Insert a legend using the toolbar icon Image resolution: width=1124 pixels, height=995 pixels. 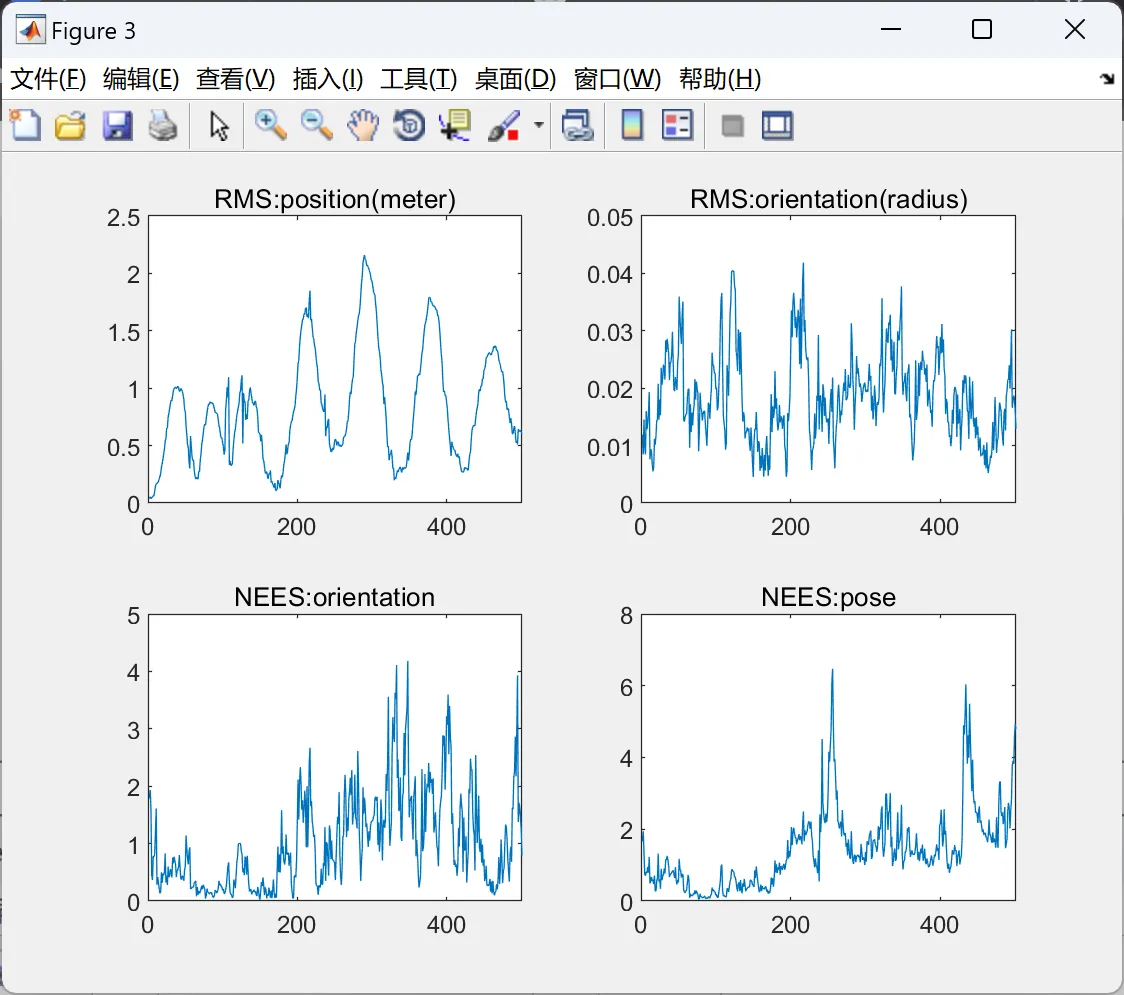pyautogui.click(x=677, y=125)
